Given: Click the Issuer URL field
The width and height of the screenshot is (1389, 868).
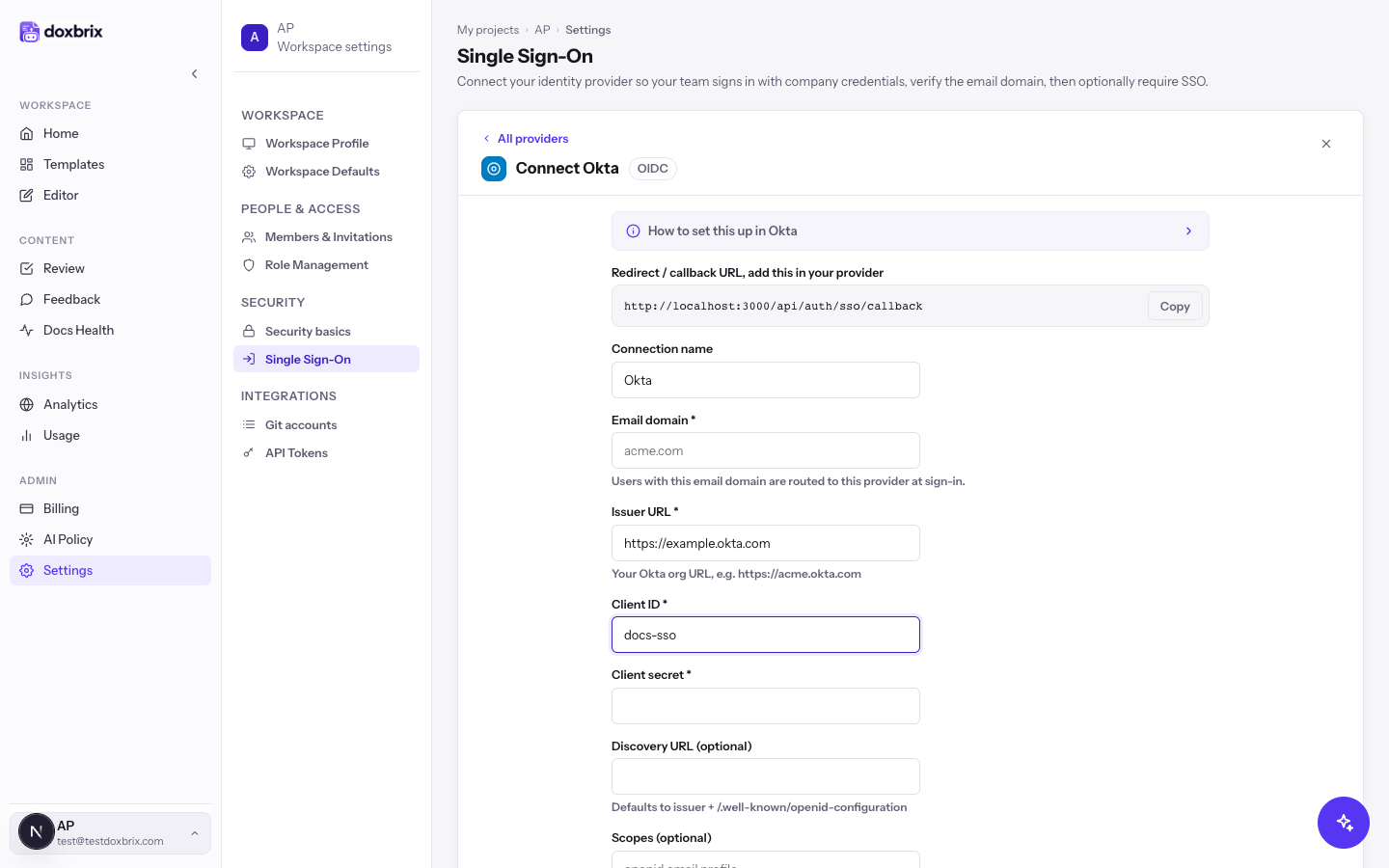Looking at the screenshot, I should coord(766,543).
